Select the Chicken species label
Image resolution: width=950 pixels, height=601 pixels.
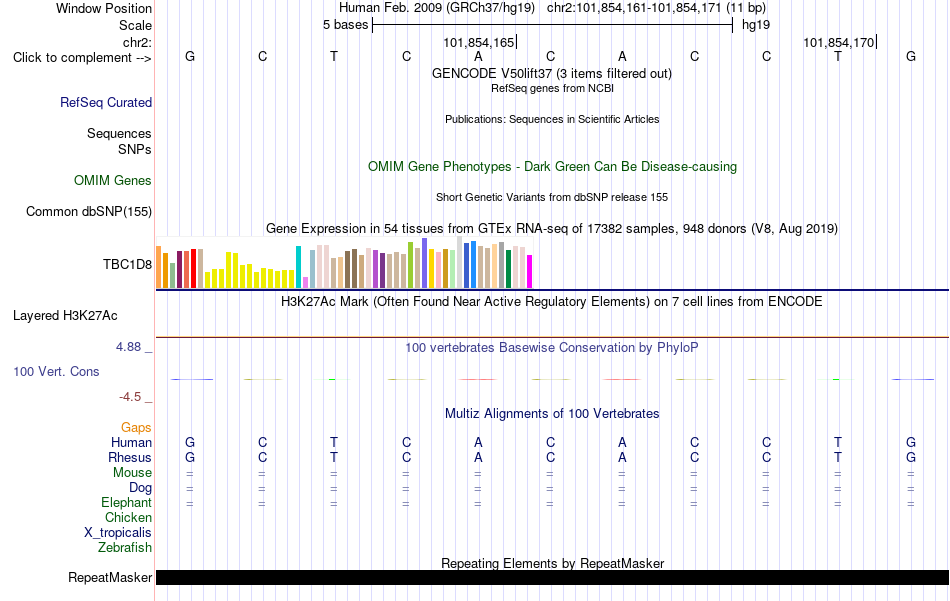(128, 517)
